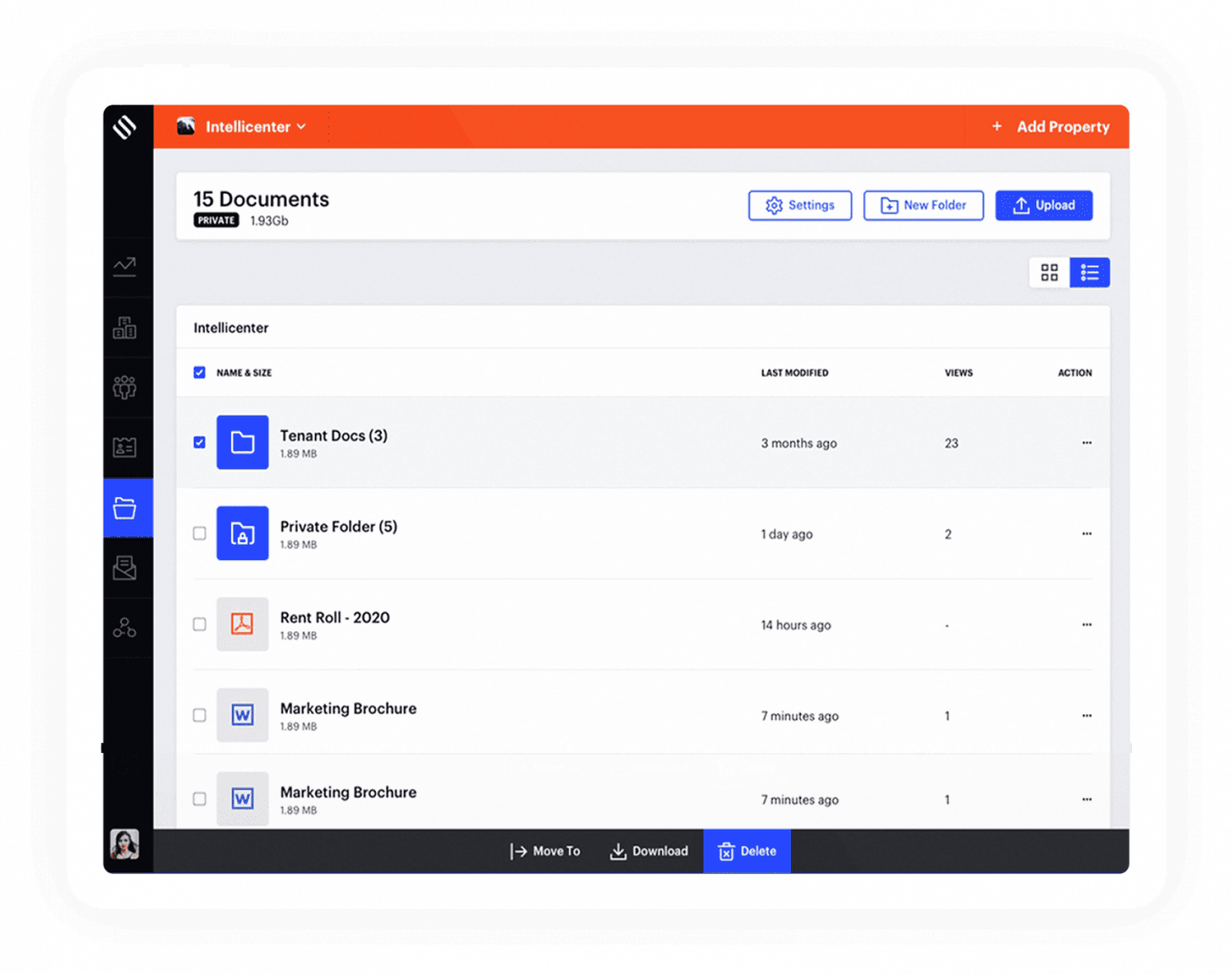This screenshot has height=974, width=1232.
Task: Create a New Folder
Action: tap(924, 206)
